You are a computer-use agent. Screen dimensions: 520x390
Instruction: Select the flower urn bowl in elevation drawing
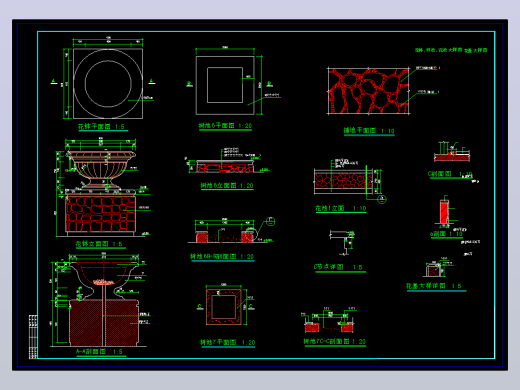[x=101, y=170]
